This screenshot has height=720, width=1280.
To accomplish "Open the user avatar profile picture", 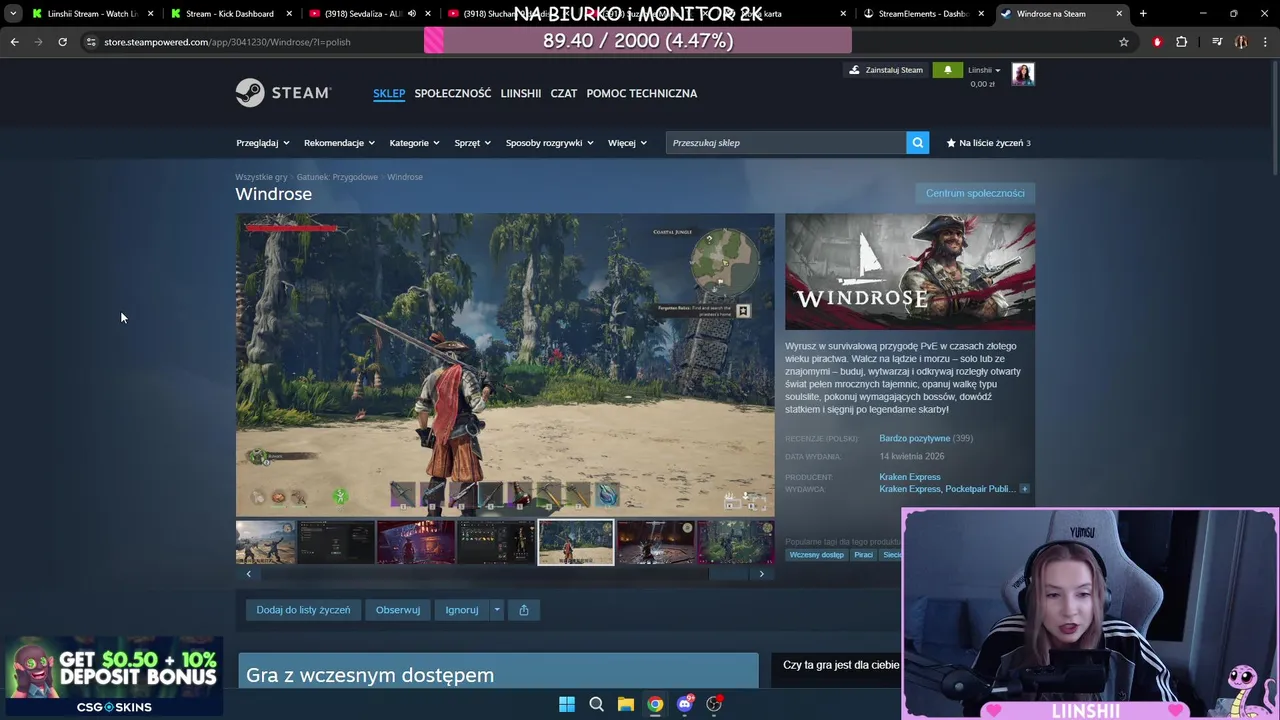I will click(x=1023, y=74).
